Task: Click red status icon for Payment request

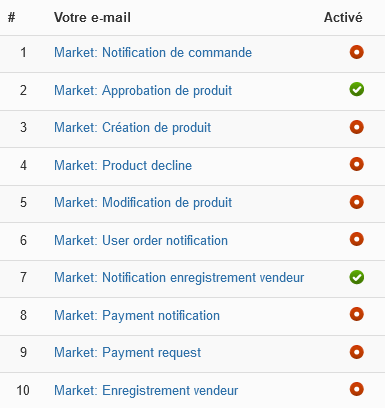Action: (x=356, y=352)
